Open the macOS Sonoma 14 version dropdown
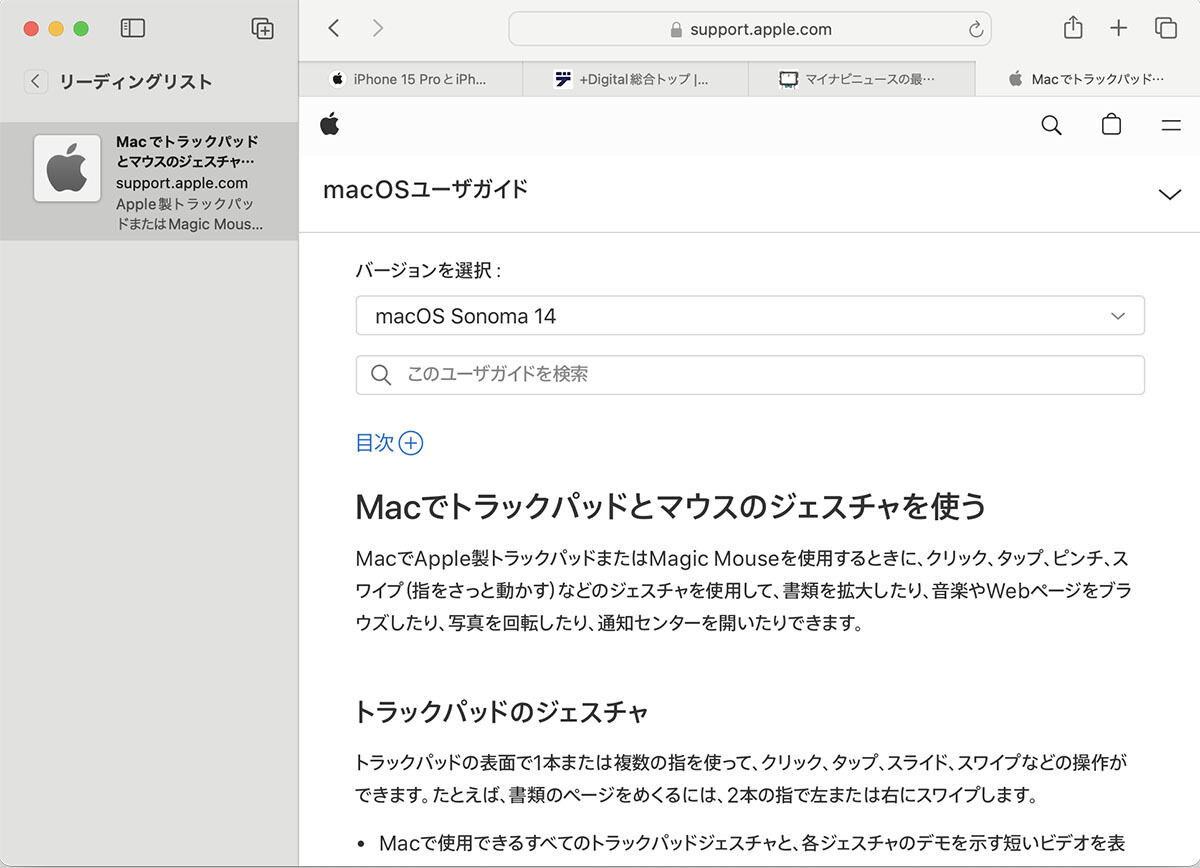The image size is (1200, 868). [x=750, y=316]
